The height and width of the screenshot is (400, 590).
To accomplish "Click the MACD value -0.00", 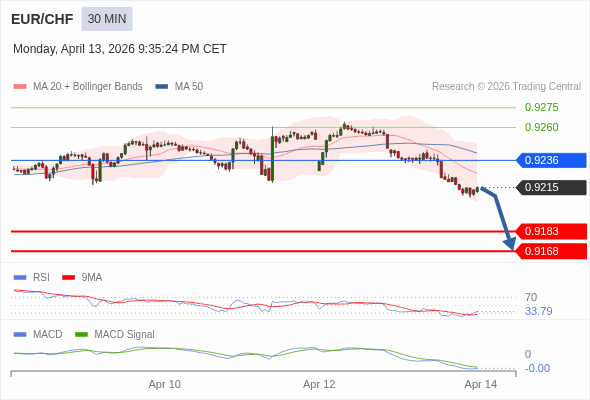I will [537, 368].
